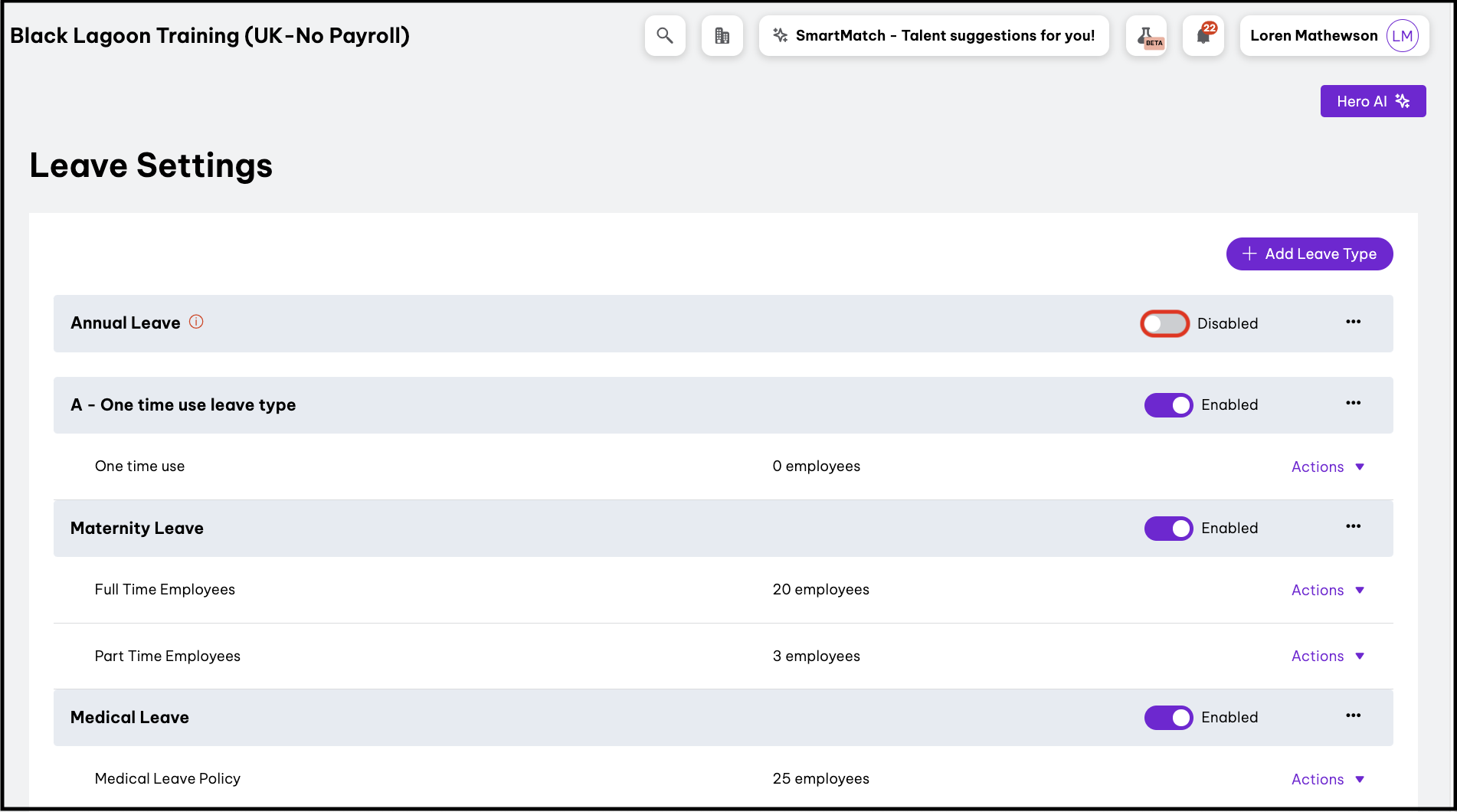The width and height of the screenshot is (1457, 812).
Task: Click the Annual Leave info warning icon
Action: click(196, 322)
